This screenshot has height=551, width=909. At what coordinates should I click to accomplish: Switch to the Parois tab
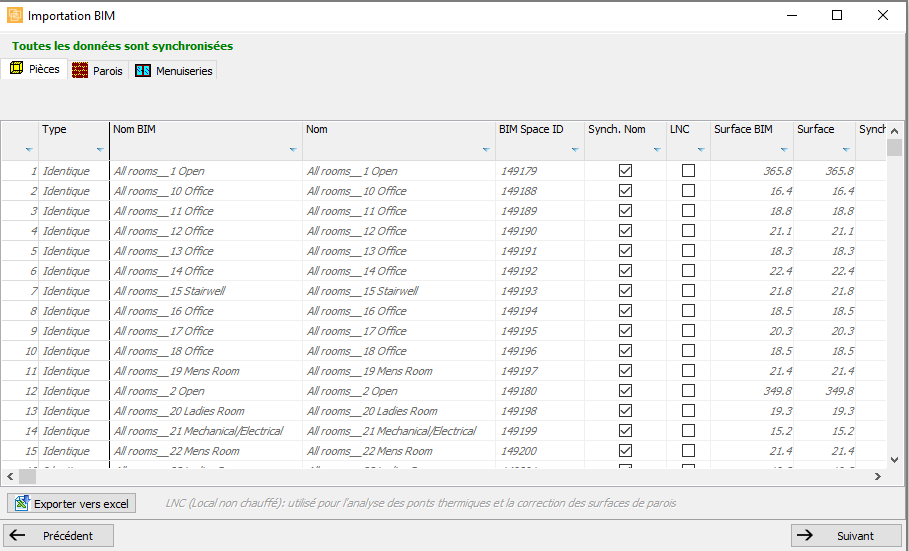pyautogui.click(x=99, y=70)
